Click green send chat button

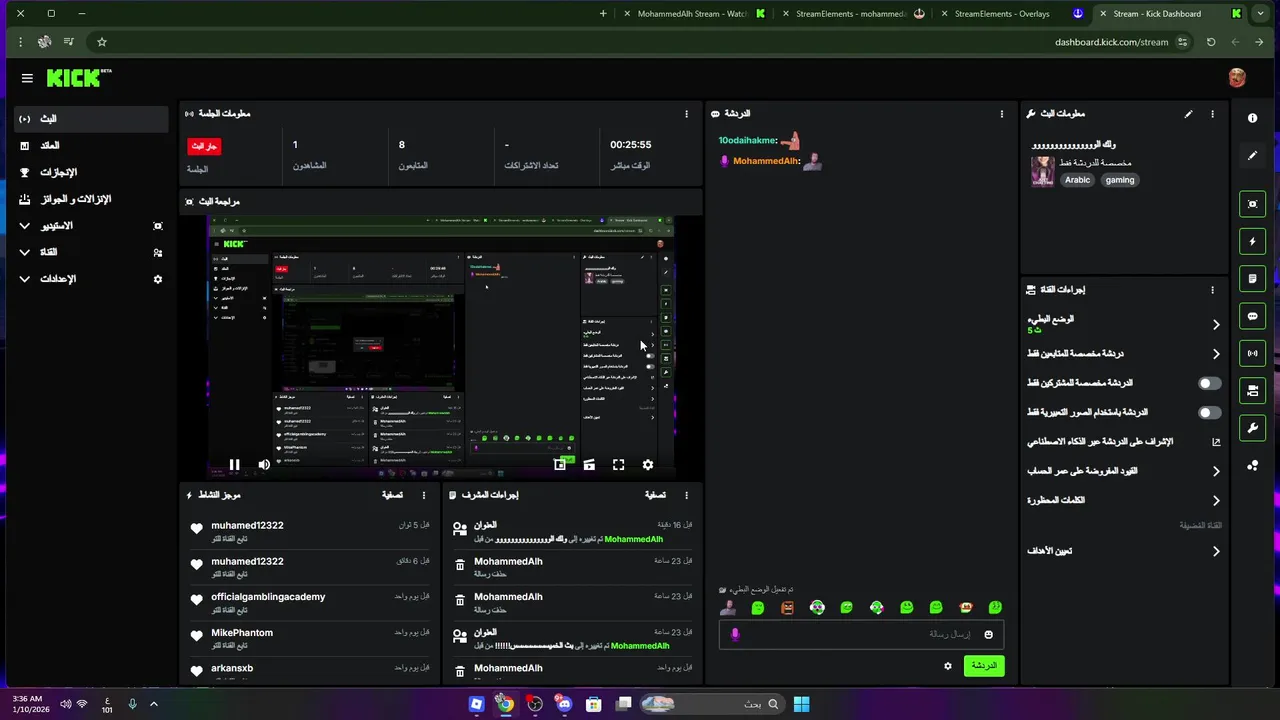click(x=984, y=666)
